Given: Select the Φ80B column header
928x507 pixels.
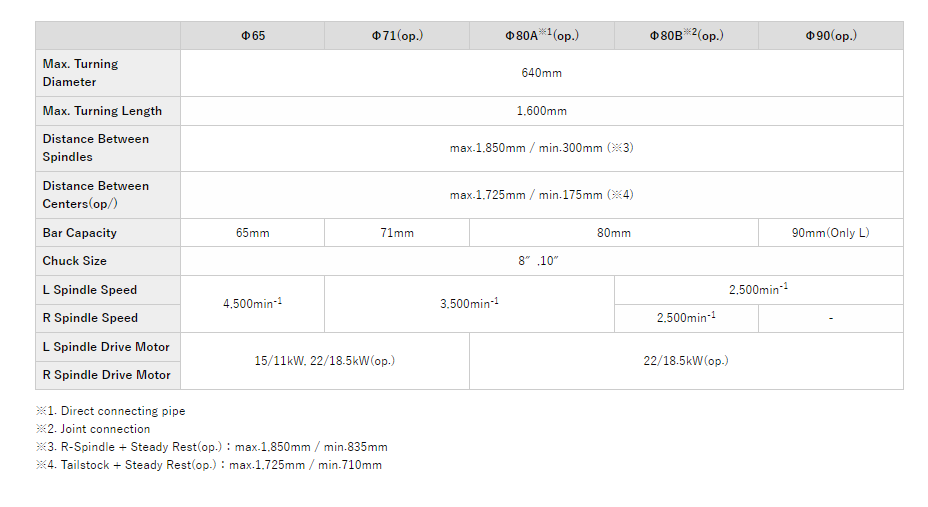Looking at the screenshot, I should tap(686, 36).
